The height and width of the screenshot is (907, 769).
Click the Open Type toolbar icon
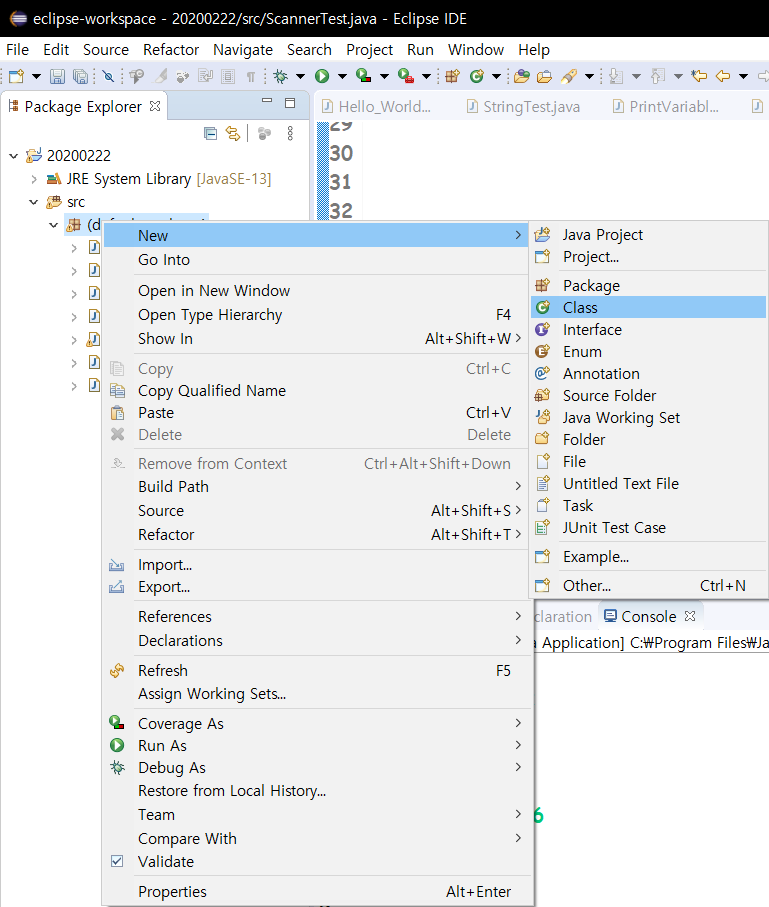coord(521,76)
